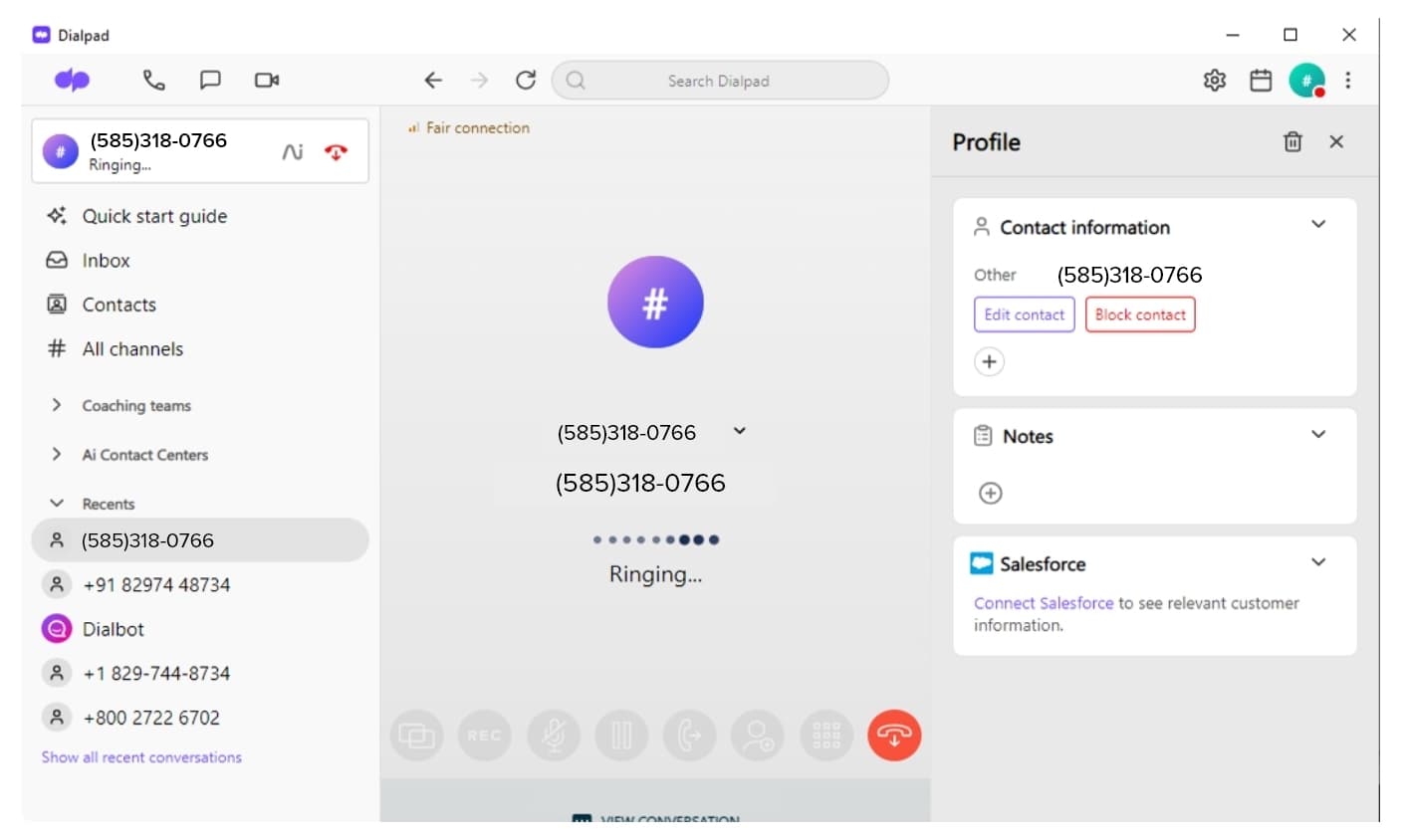Toggle call recording REC button
Image resolution: width=1406 pixels, height=840 pixels.
click(485, 735)
